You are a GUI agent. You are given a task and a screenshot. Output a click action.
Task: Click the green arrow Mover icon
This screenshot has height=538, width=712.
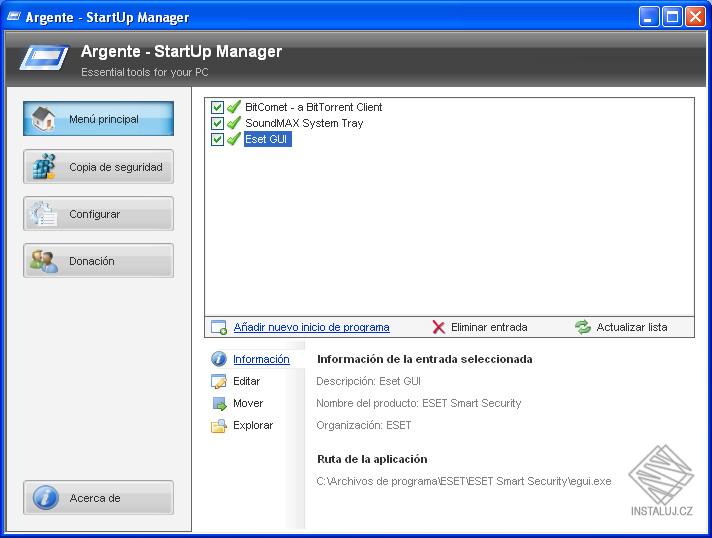218,403
